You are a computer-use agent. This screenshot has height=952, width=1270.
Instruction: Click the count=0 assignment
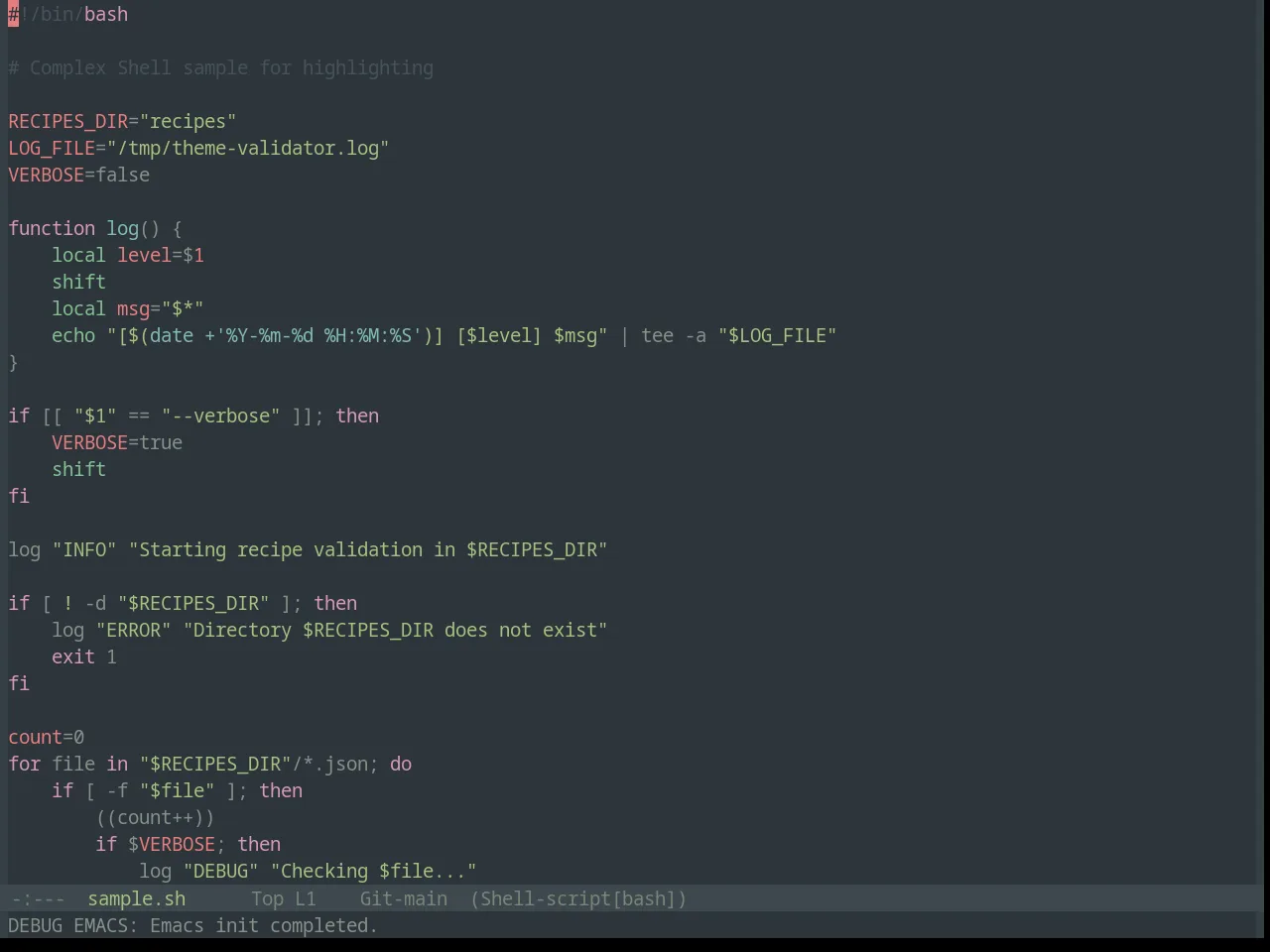pos(47,737)
